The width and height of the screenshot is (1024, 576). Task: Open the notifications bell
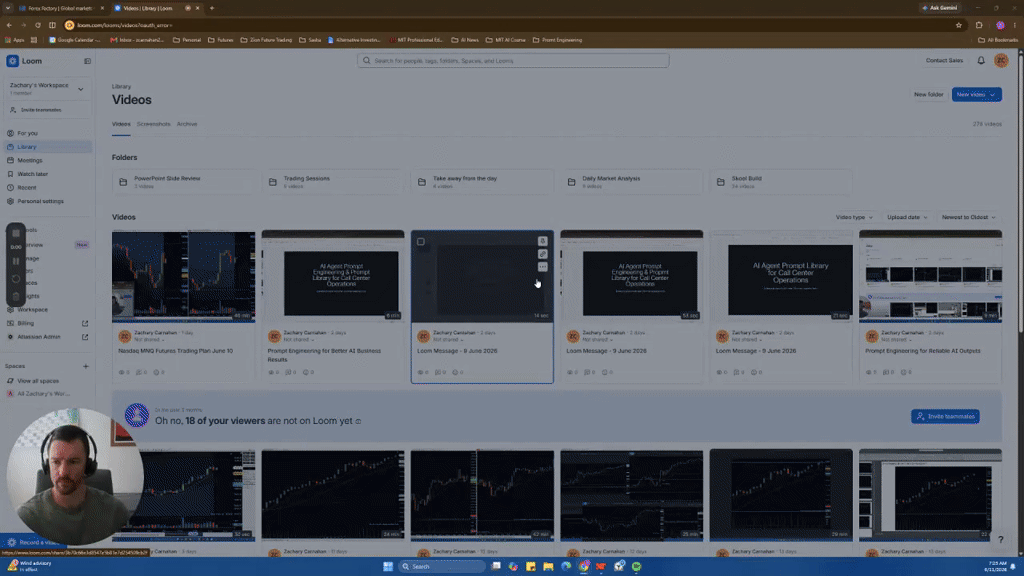pyautogui.click(x=981, y=60)
